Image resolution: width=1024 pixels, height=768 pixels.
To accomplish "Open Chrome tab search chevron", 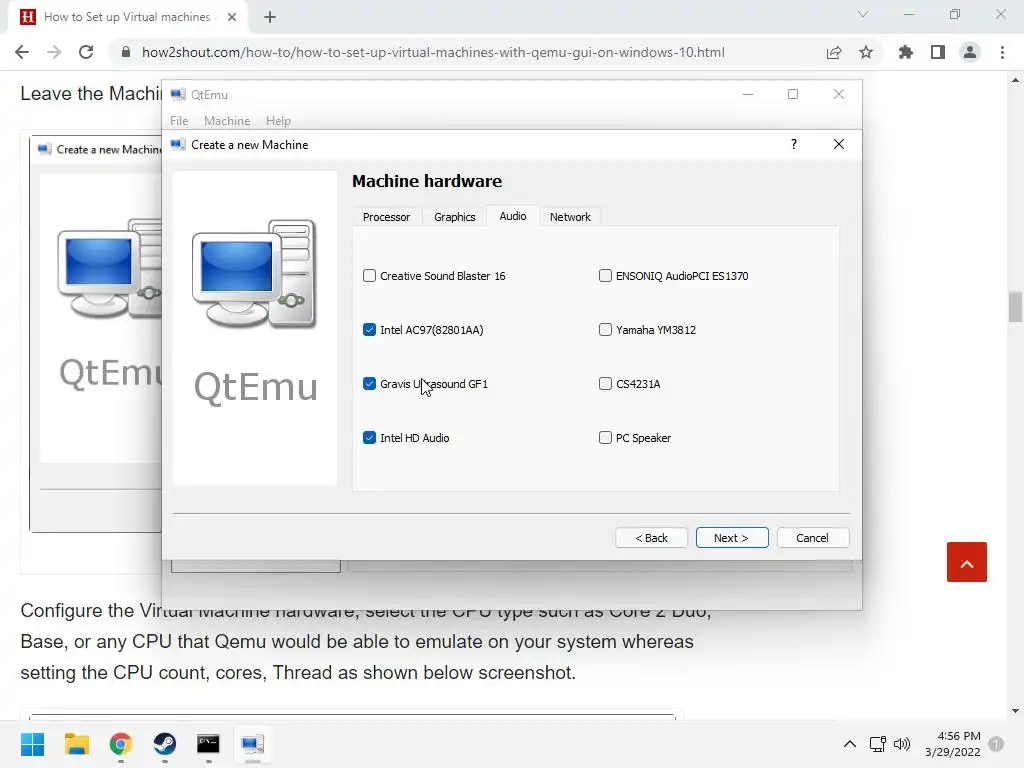I will tap(863, 14).
